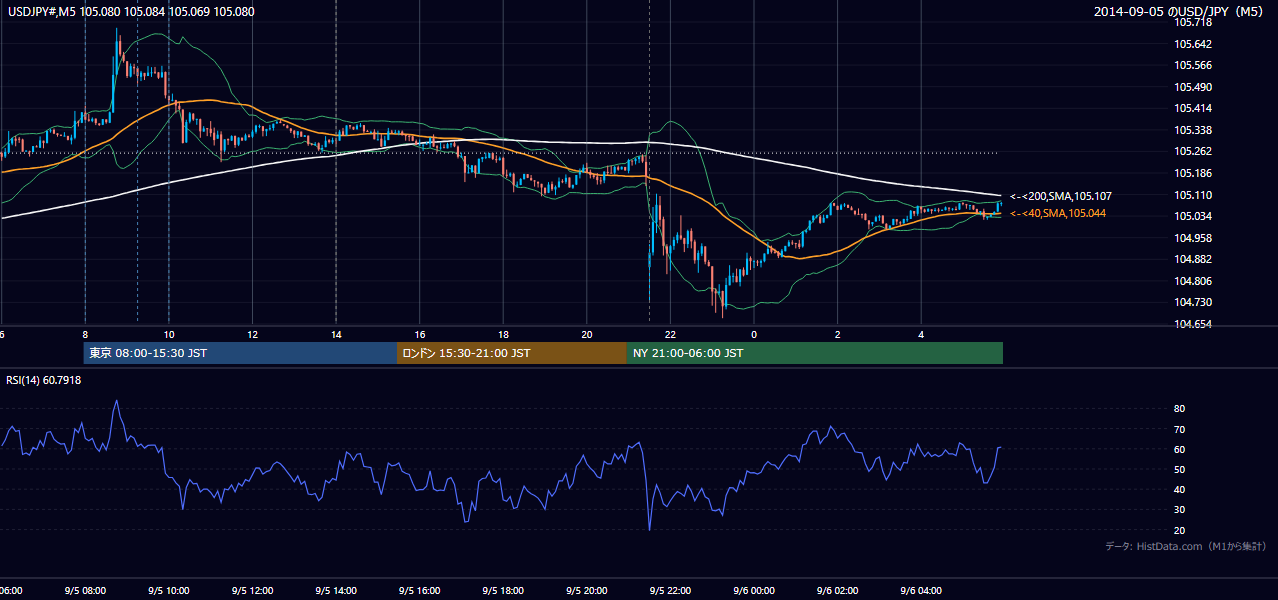Click the 9/5 10:00 time axis label
This screenshot has height=600, width=1278.
click(169, 591)
